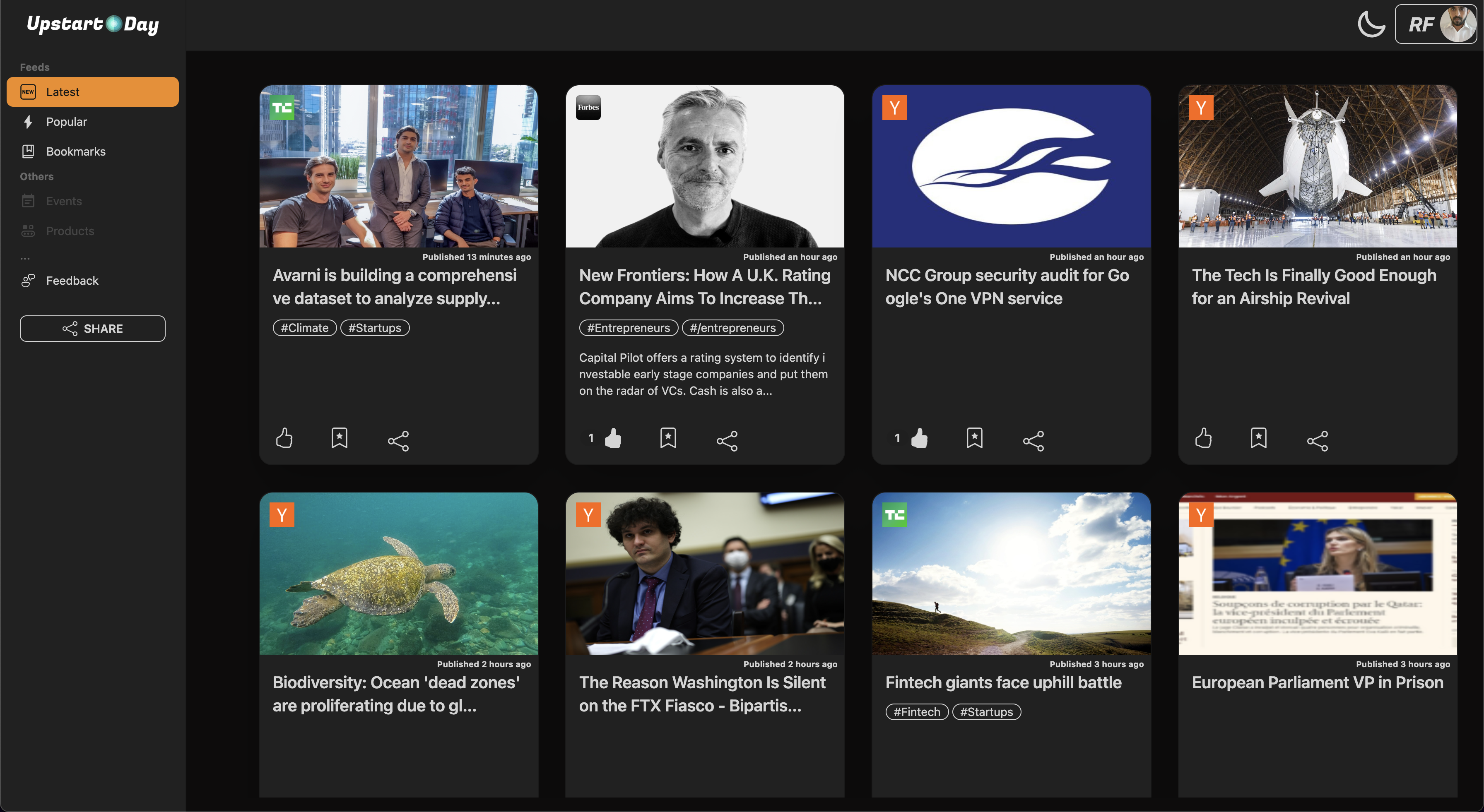Toggle dark mode moon icon

pyautogui.click(x=1371, y=24)
